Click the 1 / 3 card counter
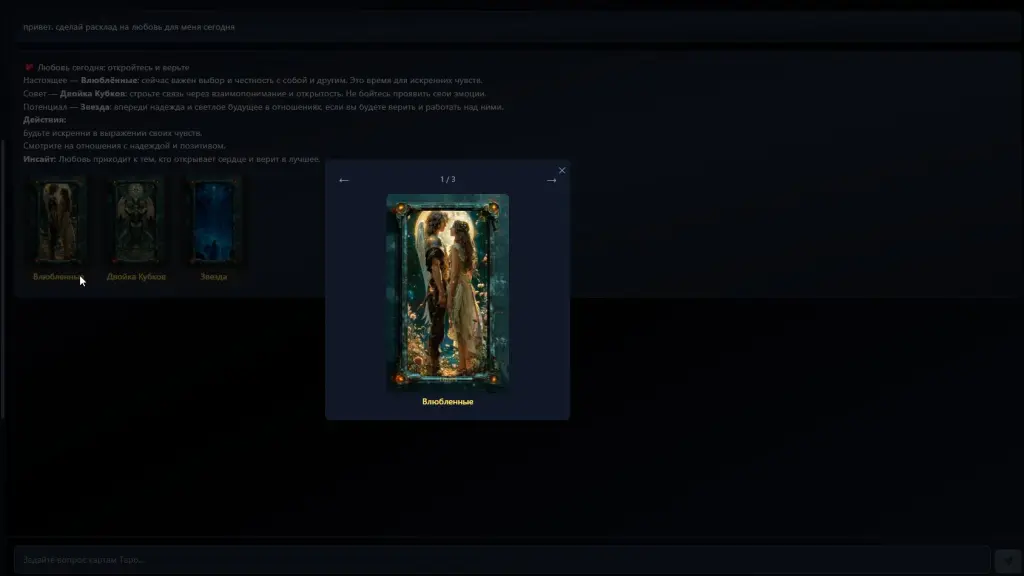The image size is (1024, 576). [447, 180]
